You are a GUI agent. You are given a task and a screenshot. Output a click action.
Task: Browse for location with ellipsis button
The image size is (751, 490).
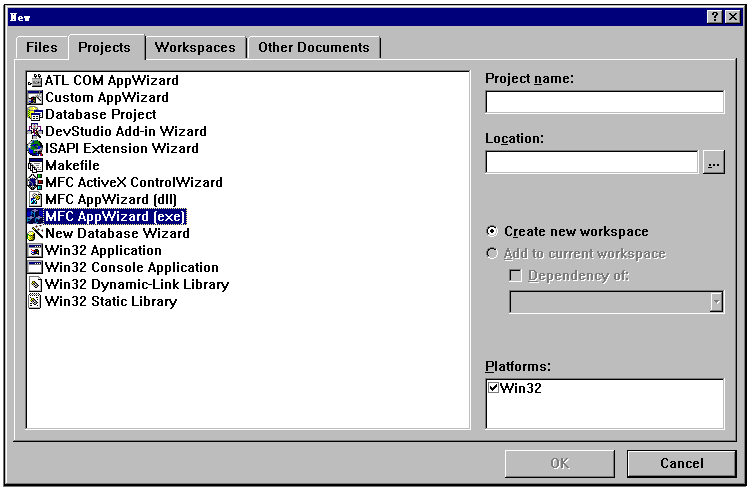click(714, 162)
